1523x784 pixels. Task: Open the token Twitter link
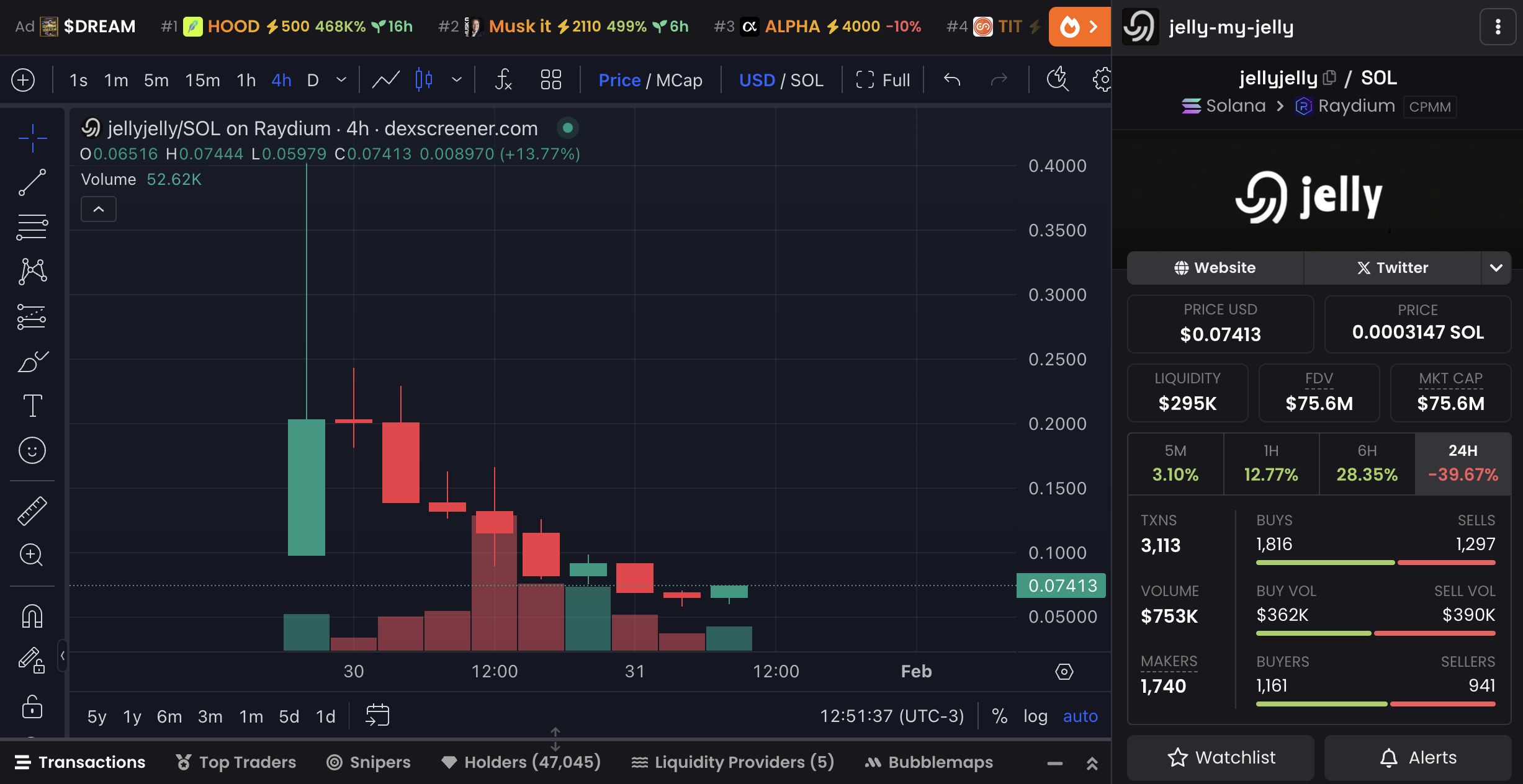(1393, 268)
